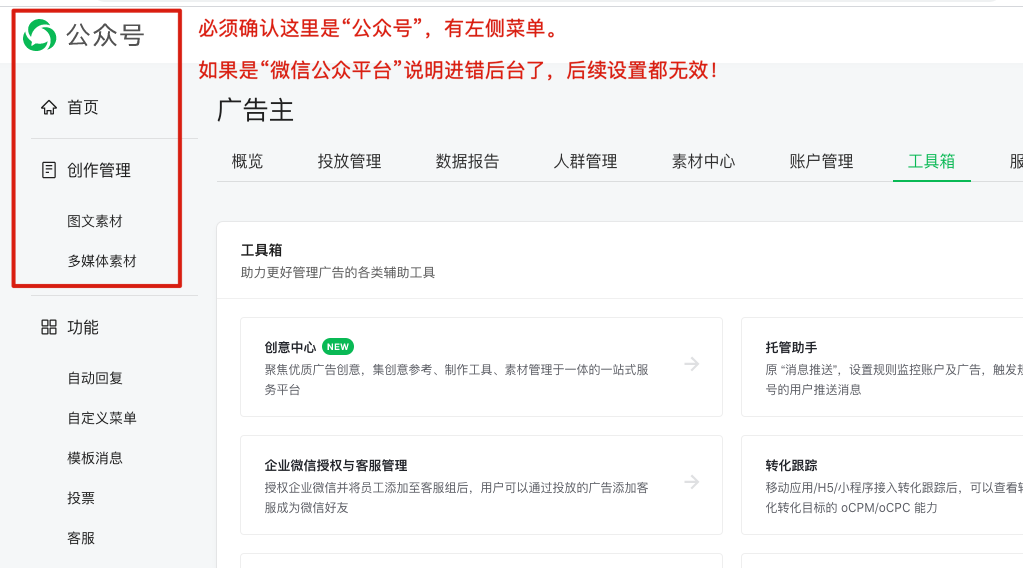
Task: Open the 托管助手 tool card
Action: 882,367
